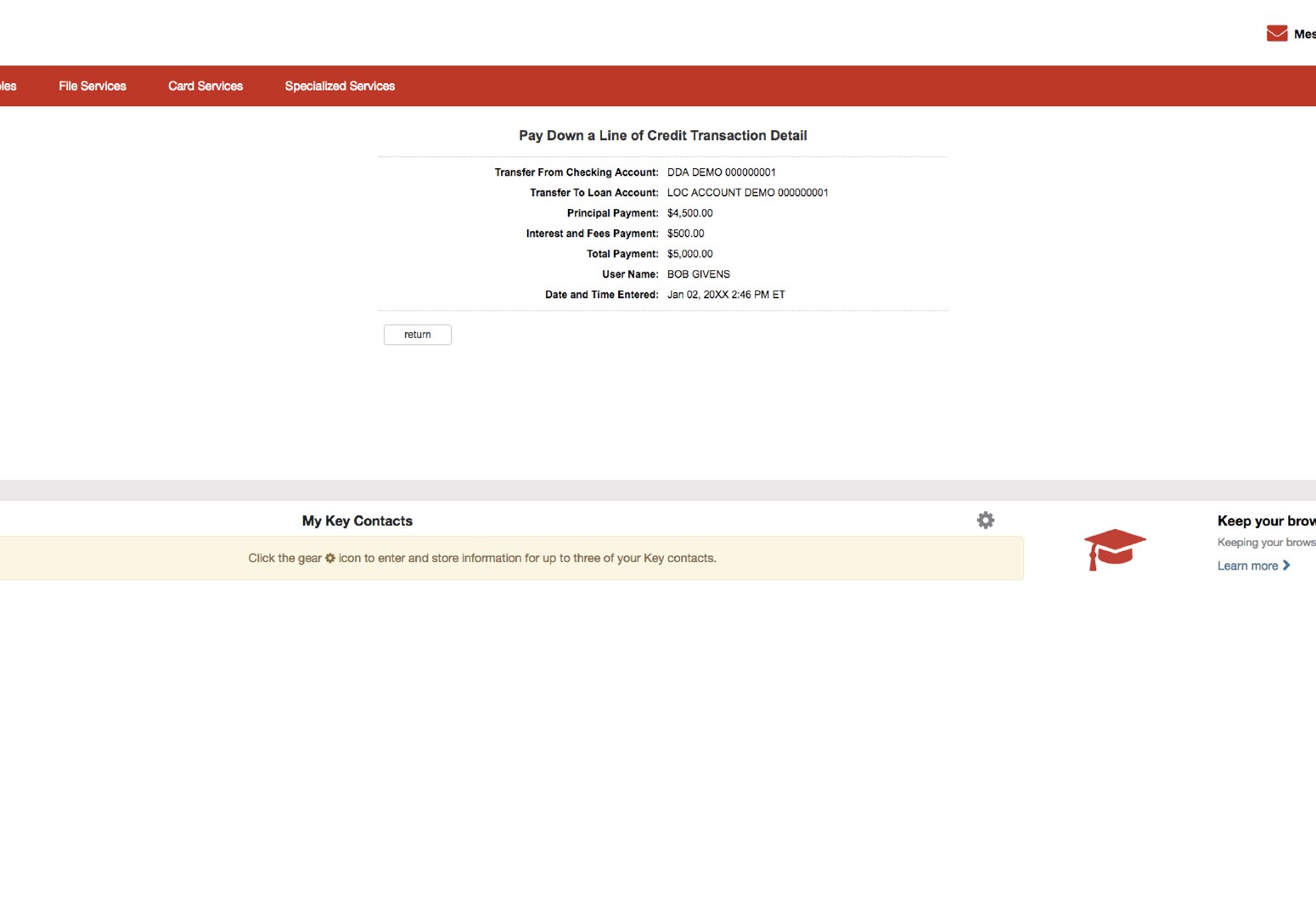Open the File Services menu
The height and width of the screenshot is (923, 1316).
(x=92, y=86)
